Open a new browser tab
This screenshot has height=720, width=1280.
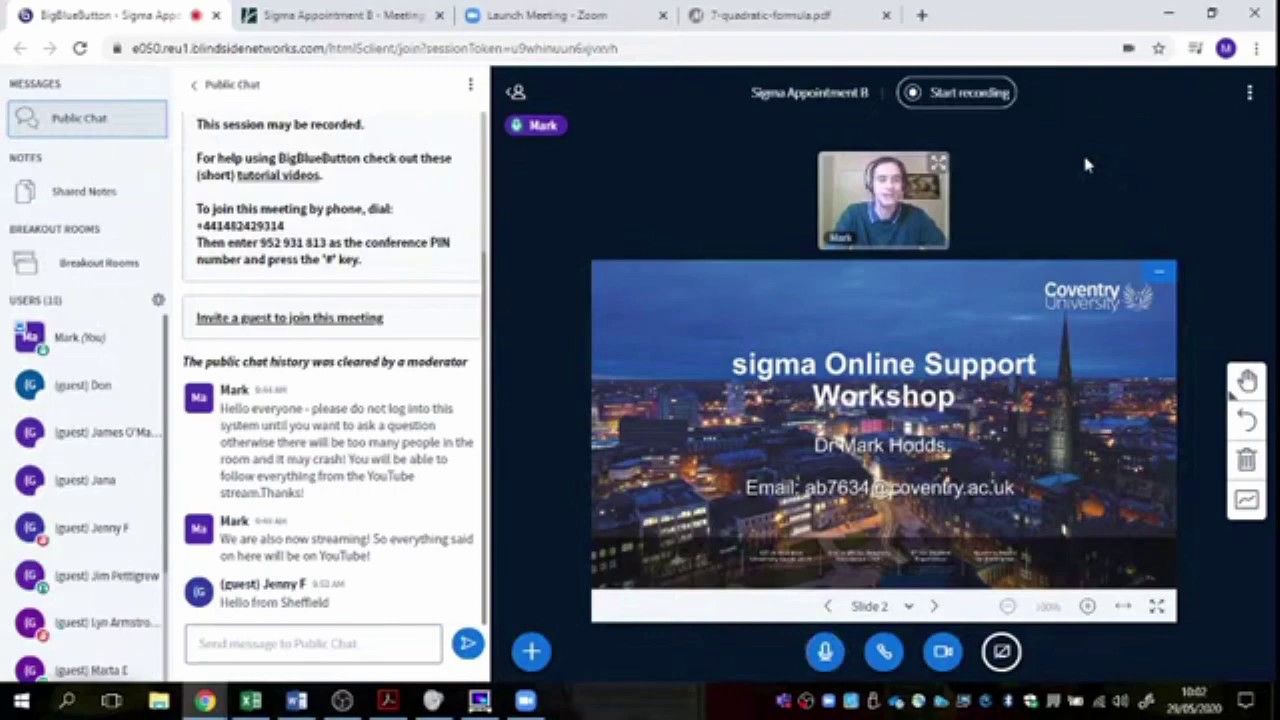point(922,15)
